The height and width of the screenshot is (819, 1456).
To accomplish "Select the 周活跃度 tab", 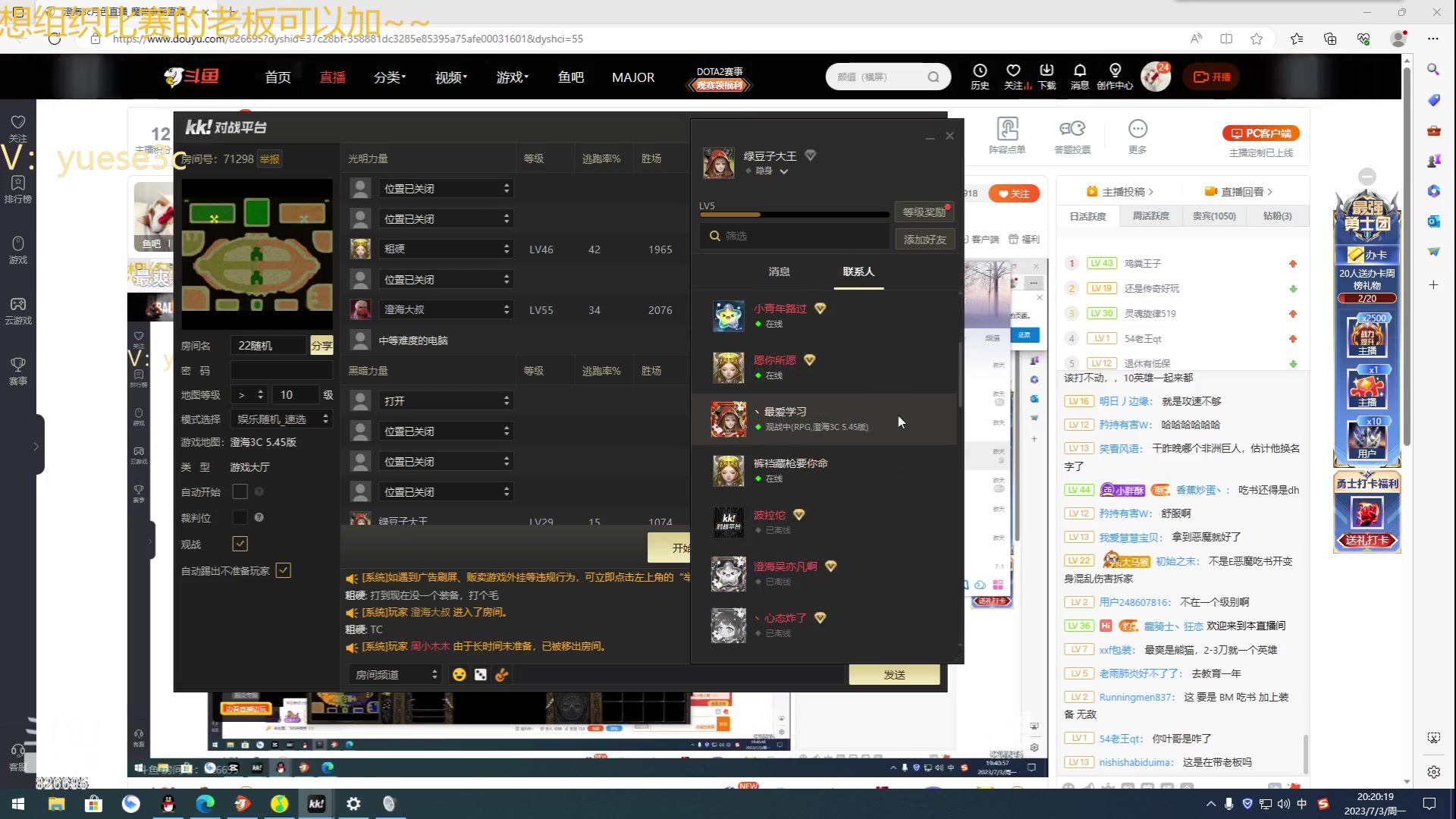I will (1150, 216).
